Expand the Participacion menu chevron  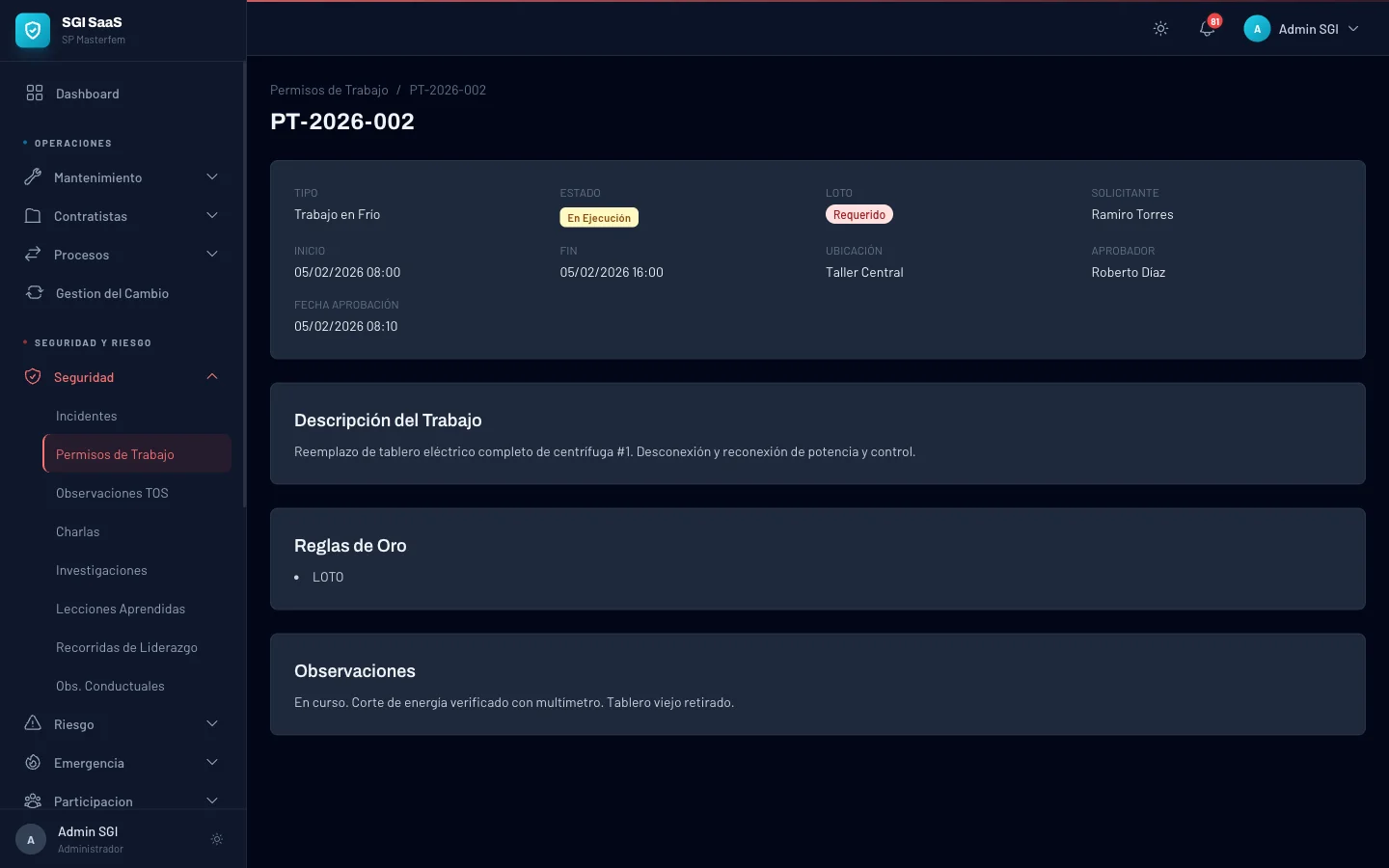coord(212,801)
